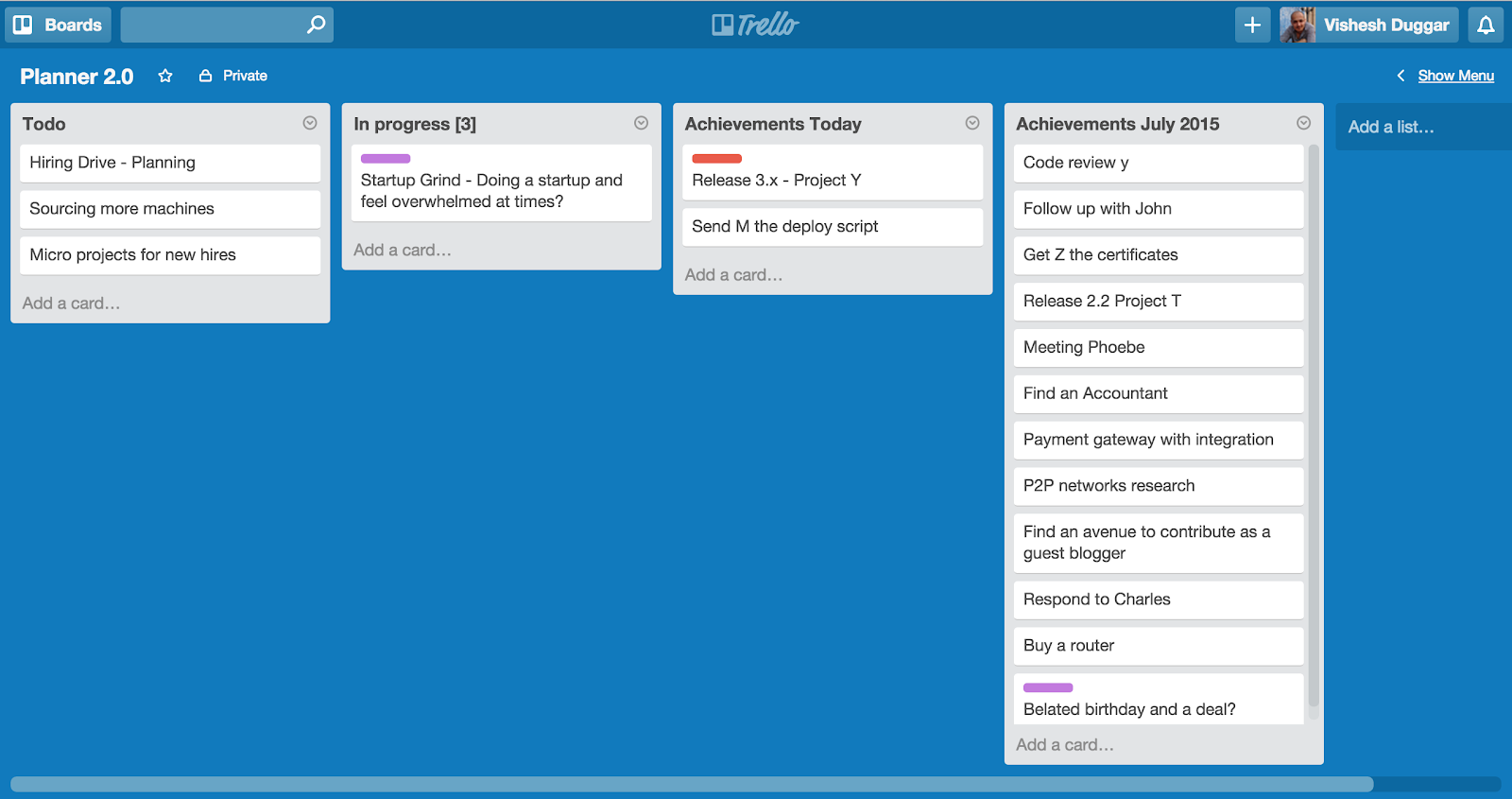Click the Planner 2.0 board title
This screenshot has height=799, width=1512.
77,77
